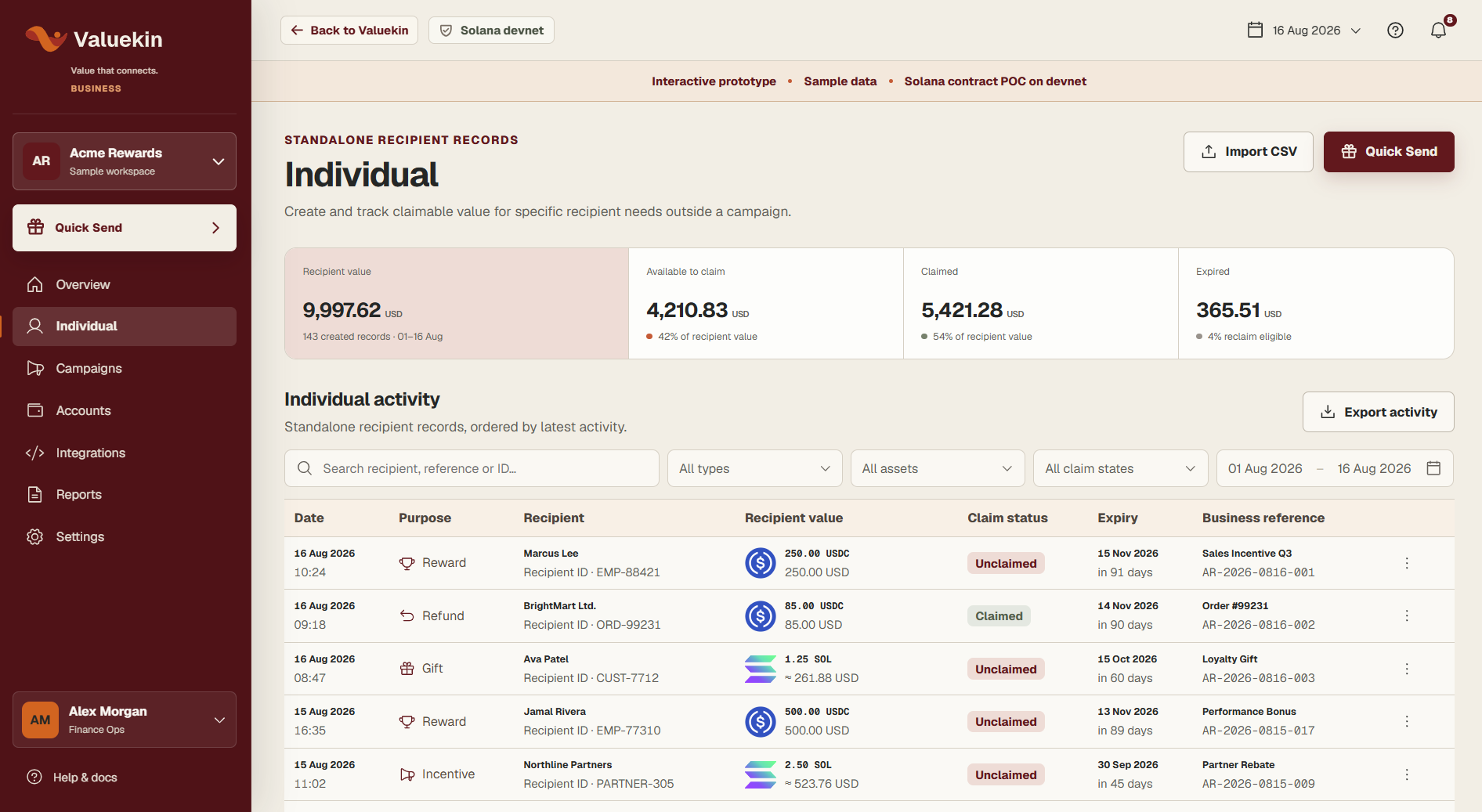Viewport: 1482px width, 812px height.
Task: Open row actions for Jamal Rivera
Action: coord(1407,721)
